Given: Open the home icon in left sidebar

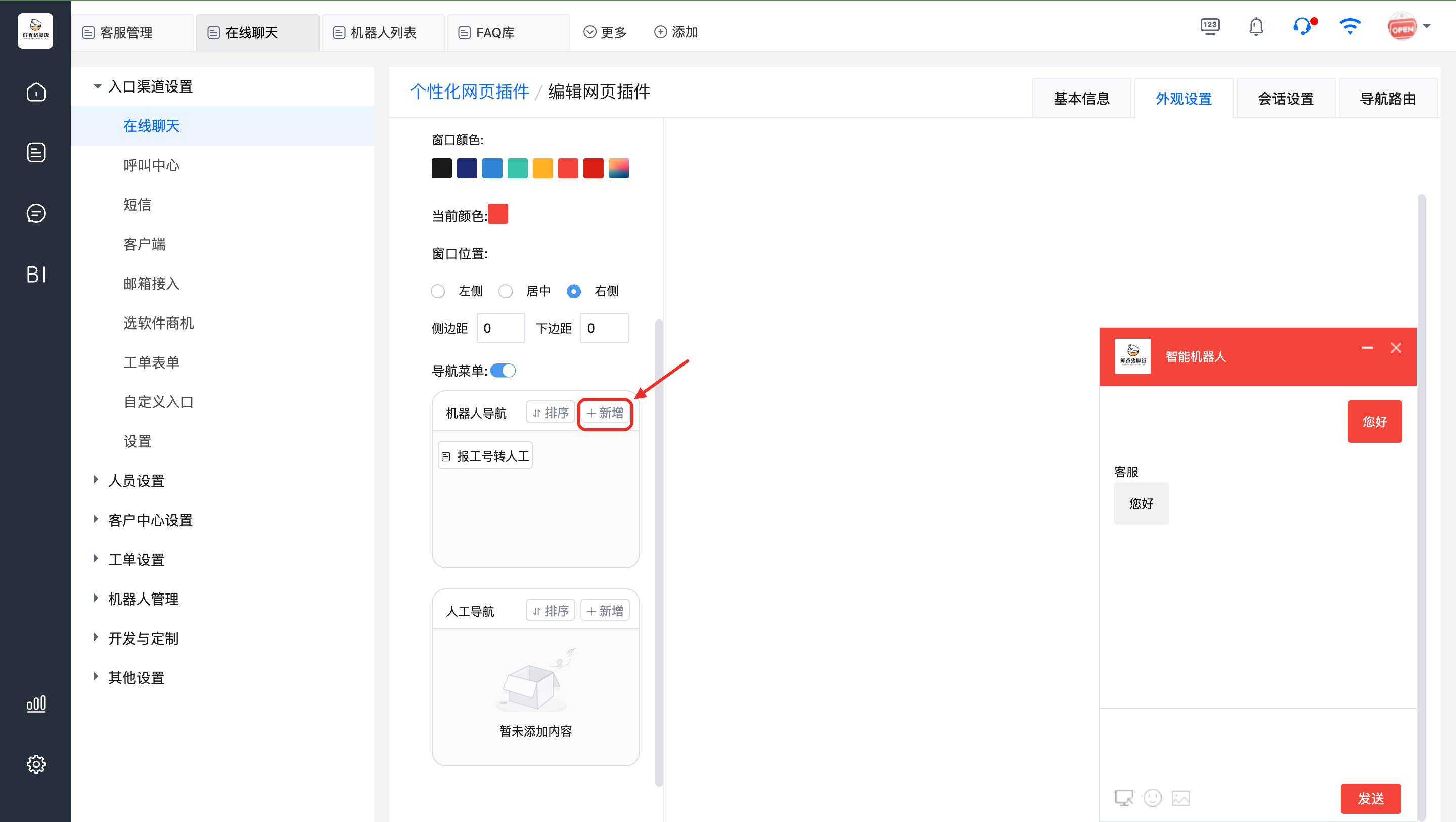Looking at the screenshot, I should click(36, 92).
